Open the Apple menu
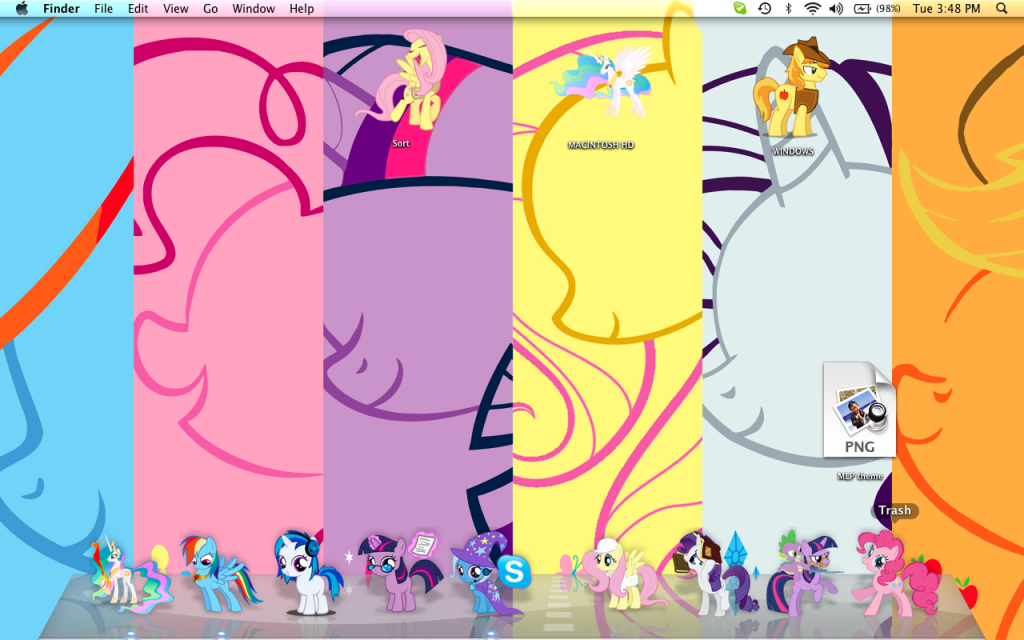Image resolution: width=1024 pixels, height=640 pixels. coord(22,8)
